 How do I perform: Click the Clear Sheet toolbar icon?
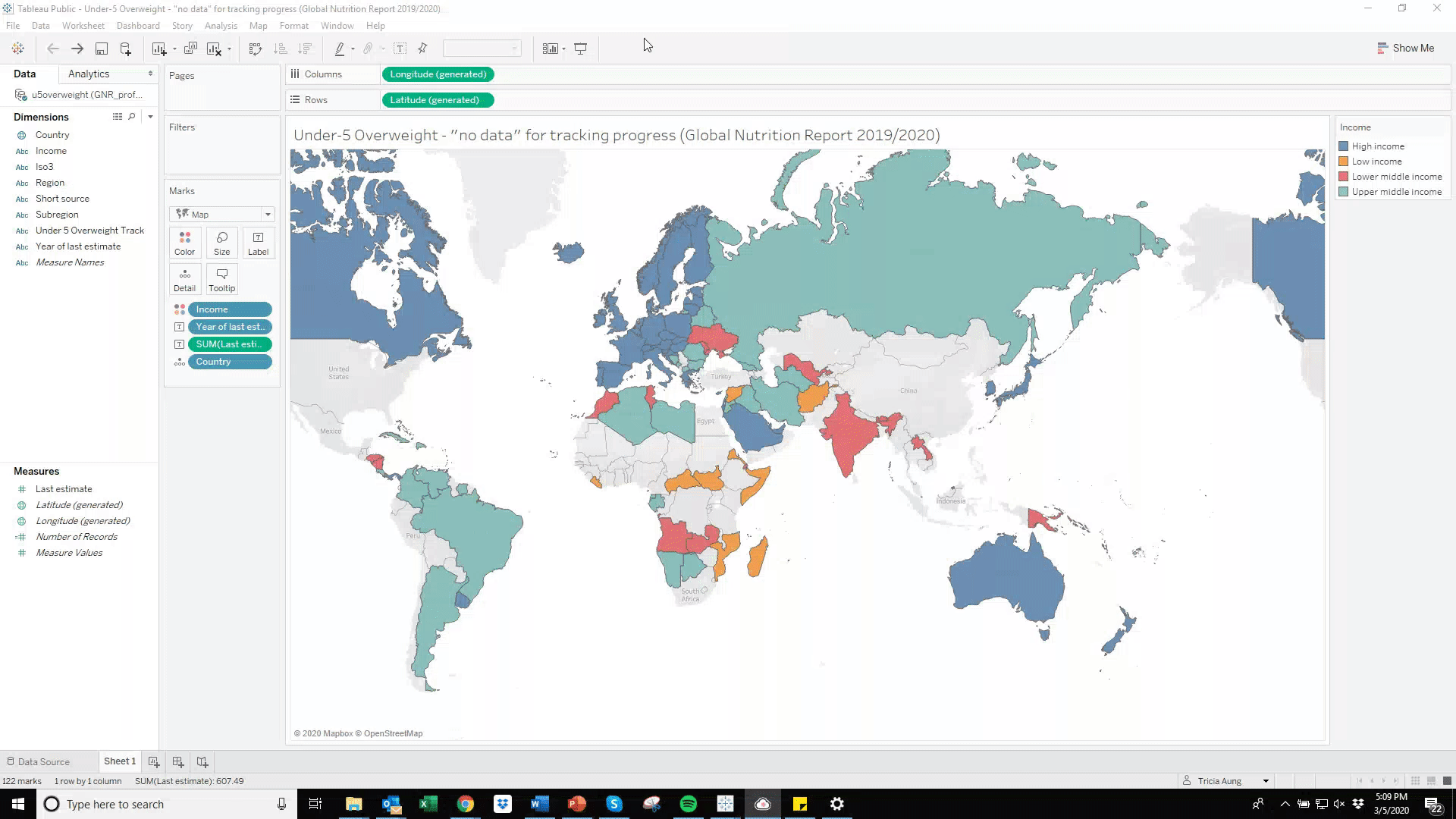pos(215,48)
